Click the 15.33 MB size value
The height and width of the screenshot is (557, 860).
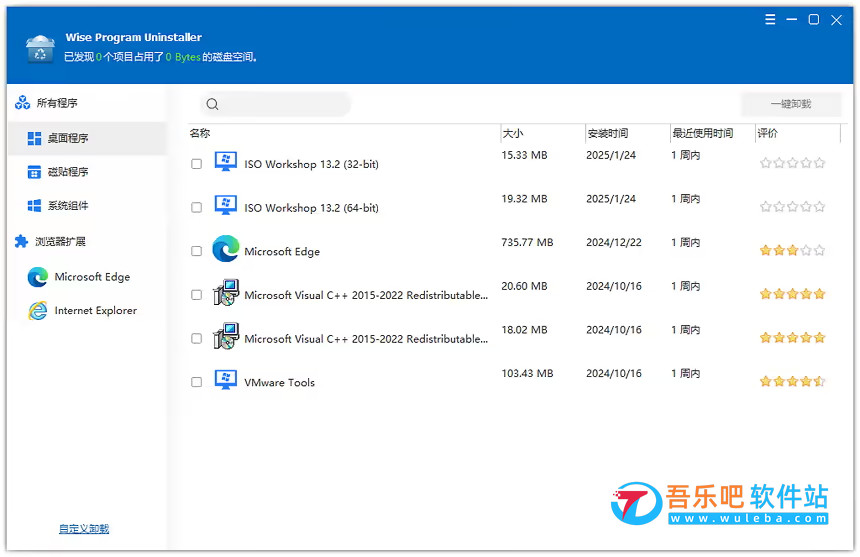524,155
